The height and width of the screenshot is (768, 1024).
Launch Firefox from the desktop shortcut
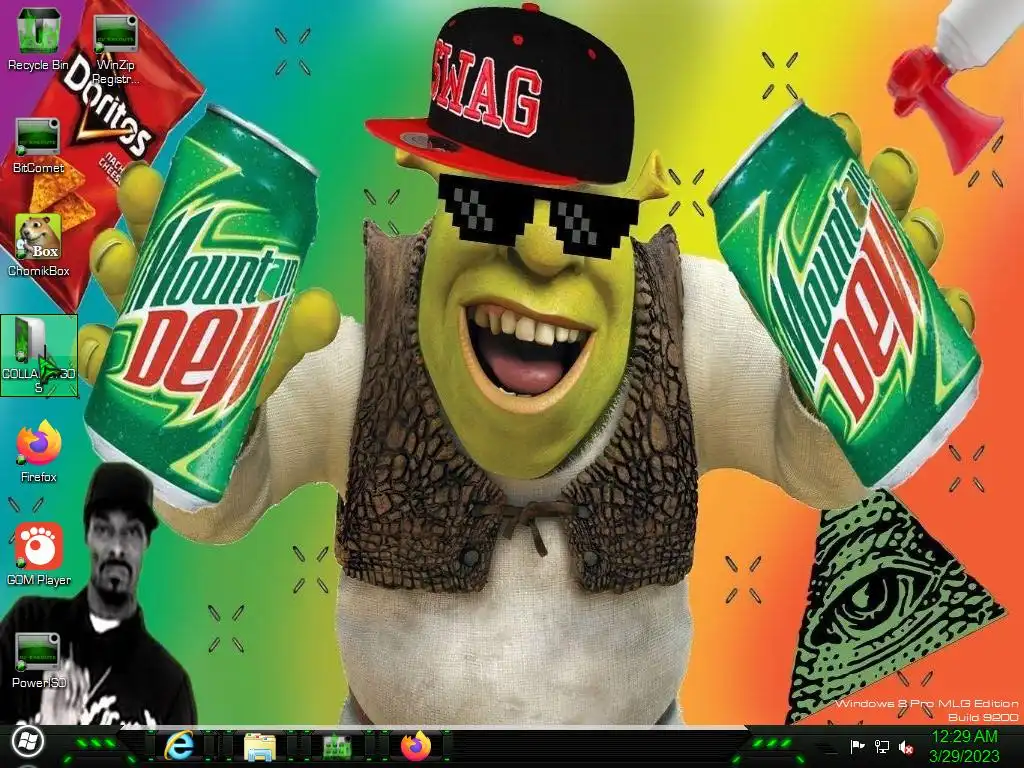point(39,451)
